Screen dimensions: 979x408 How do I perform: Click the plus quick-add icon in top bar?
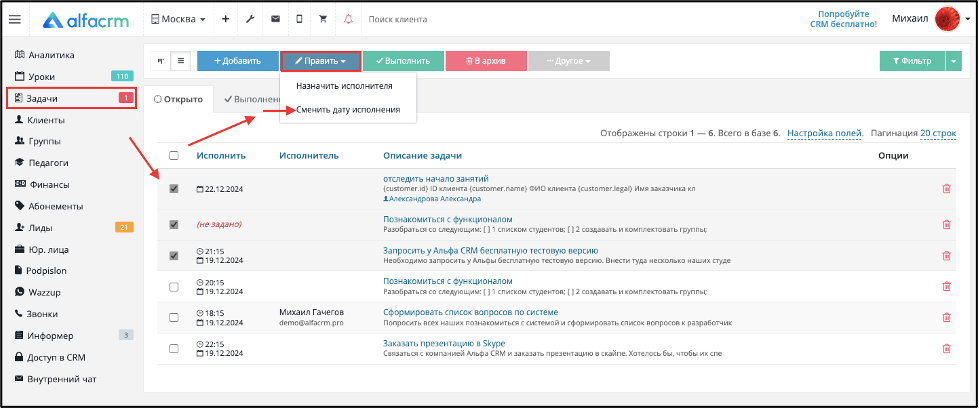[225, 19]
